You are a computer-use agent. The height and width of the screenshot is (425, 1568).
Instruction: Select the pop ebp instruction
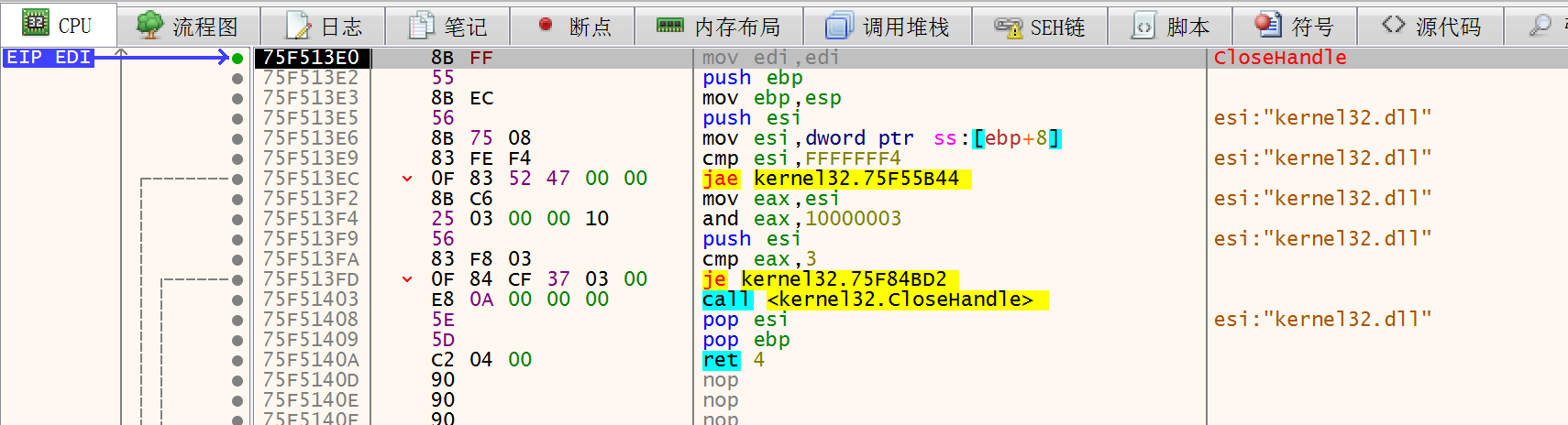[745, 340]
